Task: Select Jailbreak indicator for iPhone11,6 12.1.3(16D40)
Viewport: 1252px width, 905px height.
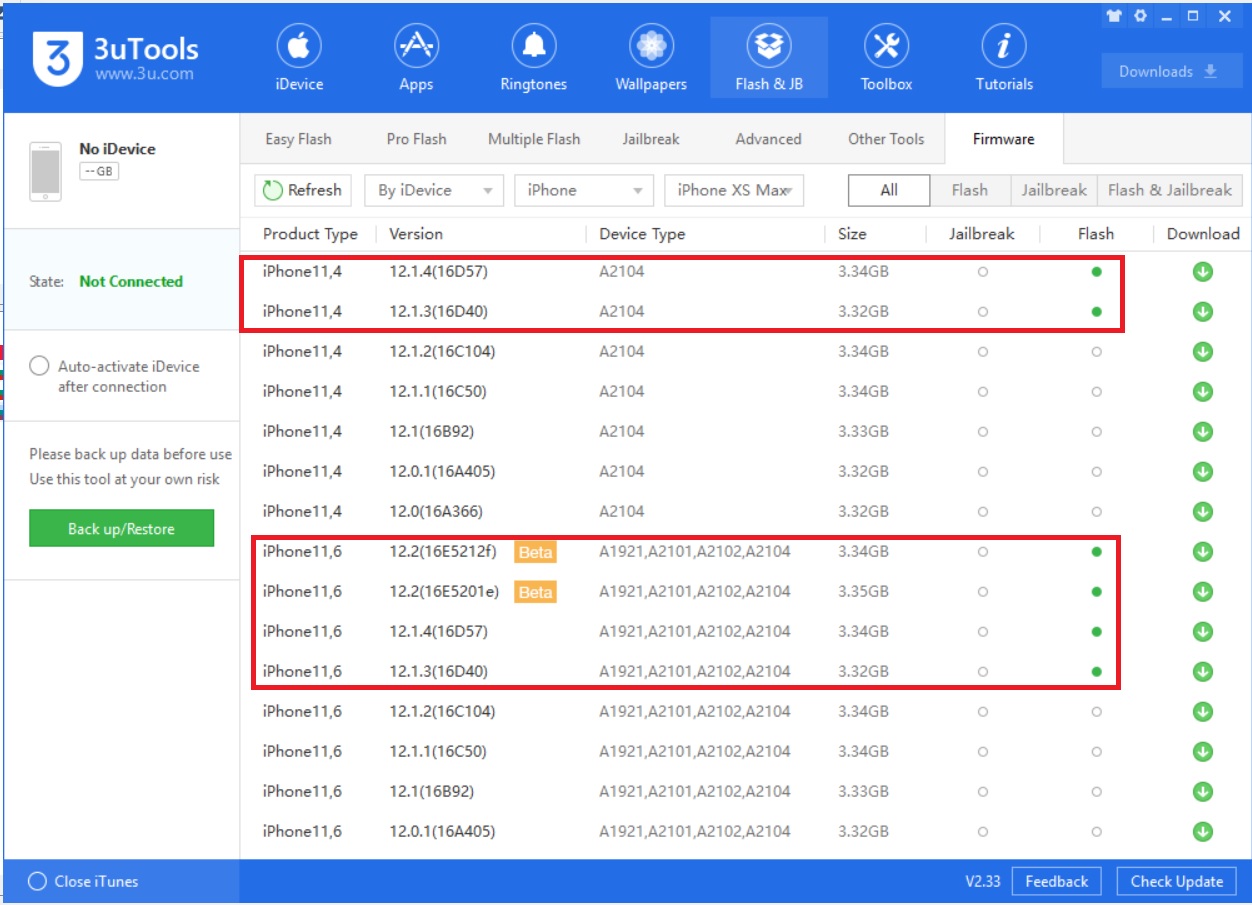Action: click(x=983, y=671)
